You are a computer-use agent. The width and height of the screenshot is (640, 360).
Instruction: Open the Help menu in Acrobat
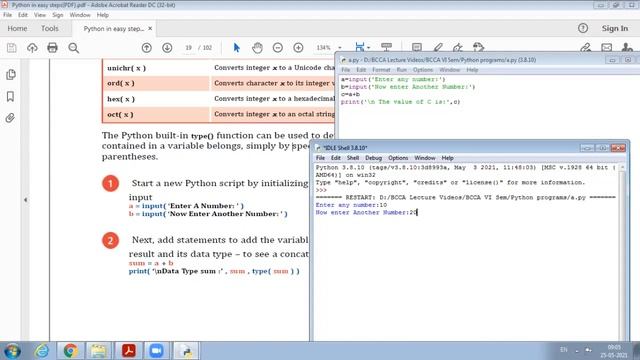(102, 15)
